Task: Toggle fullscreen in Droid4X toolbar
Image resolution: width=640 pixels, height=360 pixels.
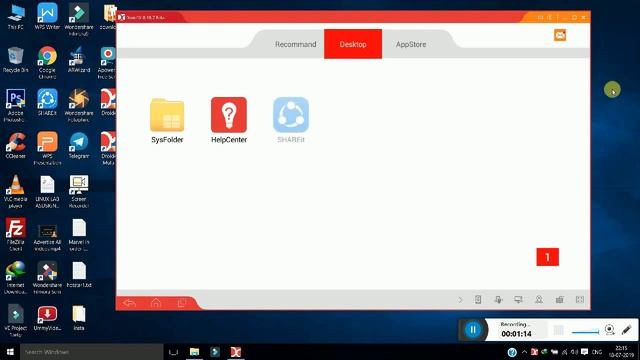Action: click(x=580, y=300)
